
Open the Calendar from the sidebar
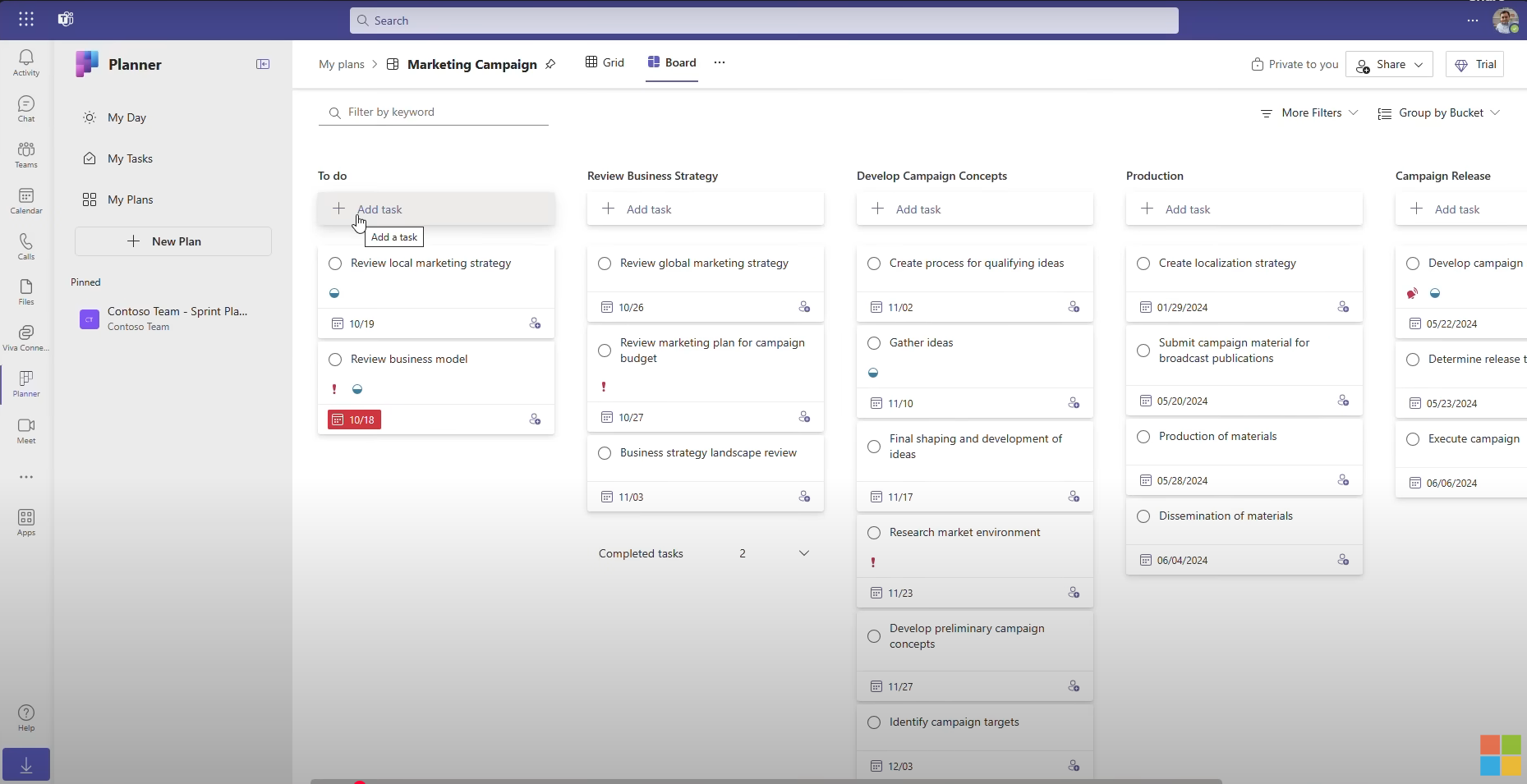click(x=25, y=201)
